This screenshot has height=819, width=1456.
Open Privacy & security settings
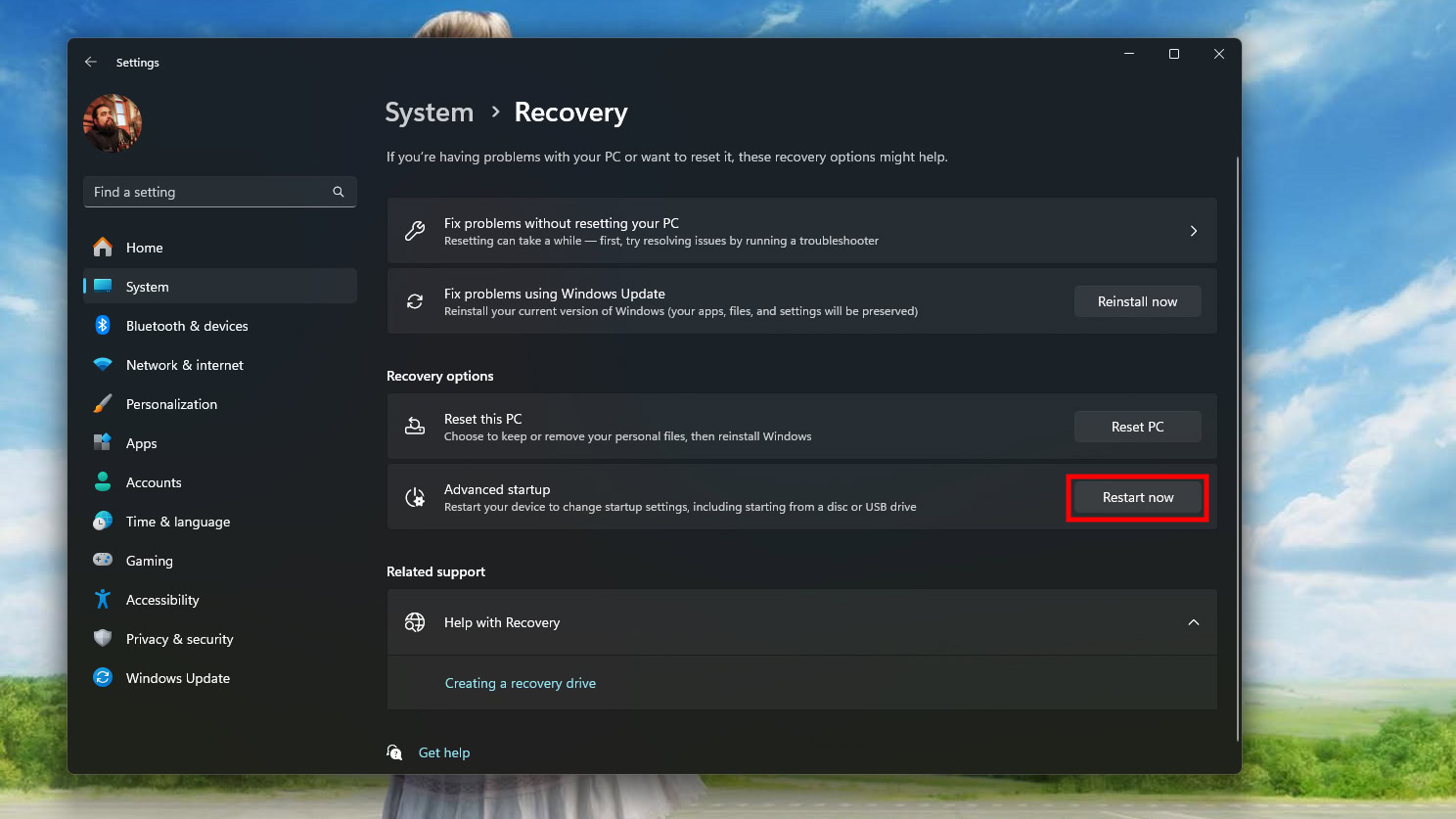220,639
